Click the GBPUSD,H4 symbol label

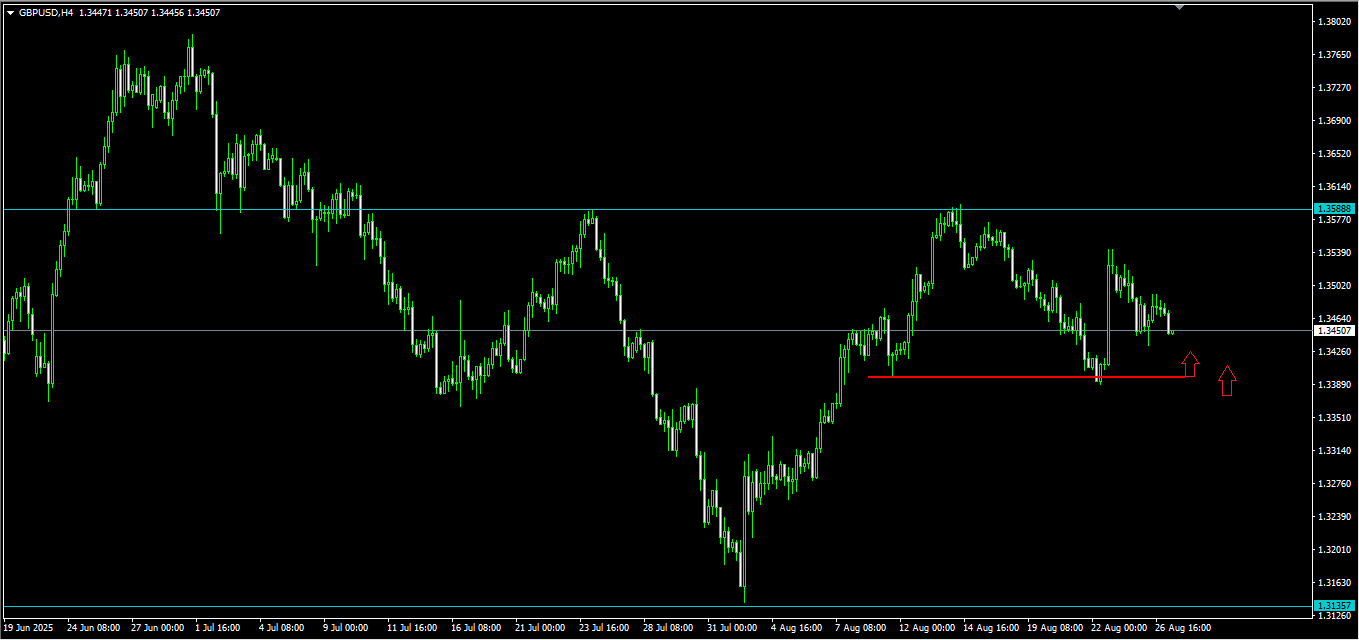47,13
